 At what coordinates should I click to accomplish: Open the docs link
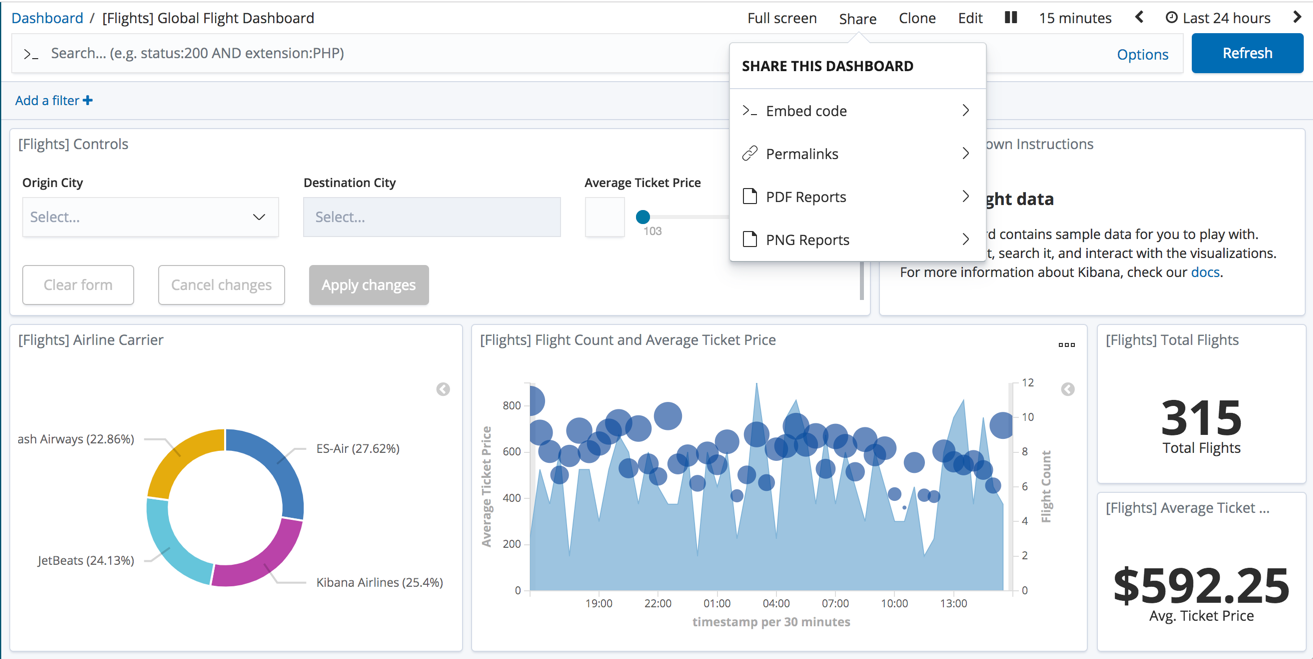[x=1204, y=272]
